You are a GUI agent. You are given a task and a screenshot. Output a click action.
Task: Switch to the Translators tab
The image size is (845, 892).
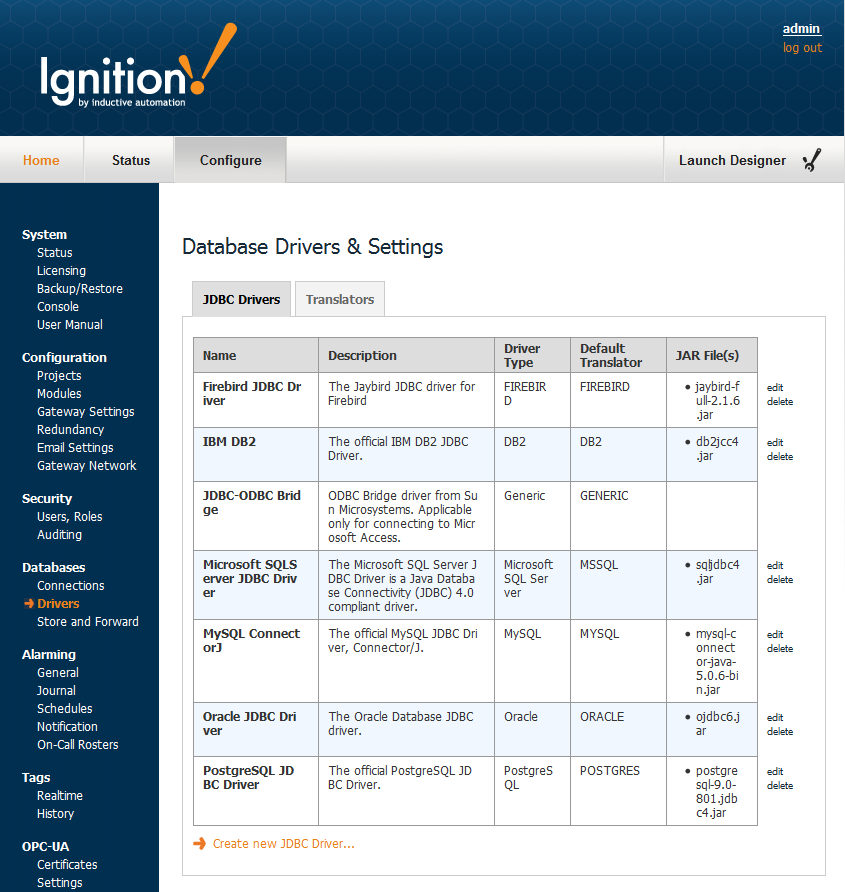click(340, 299)
